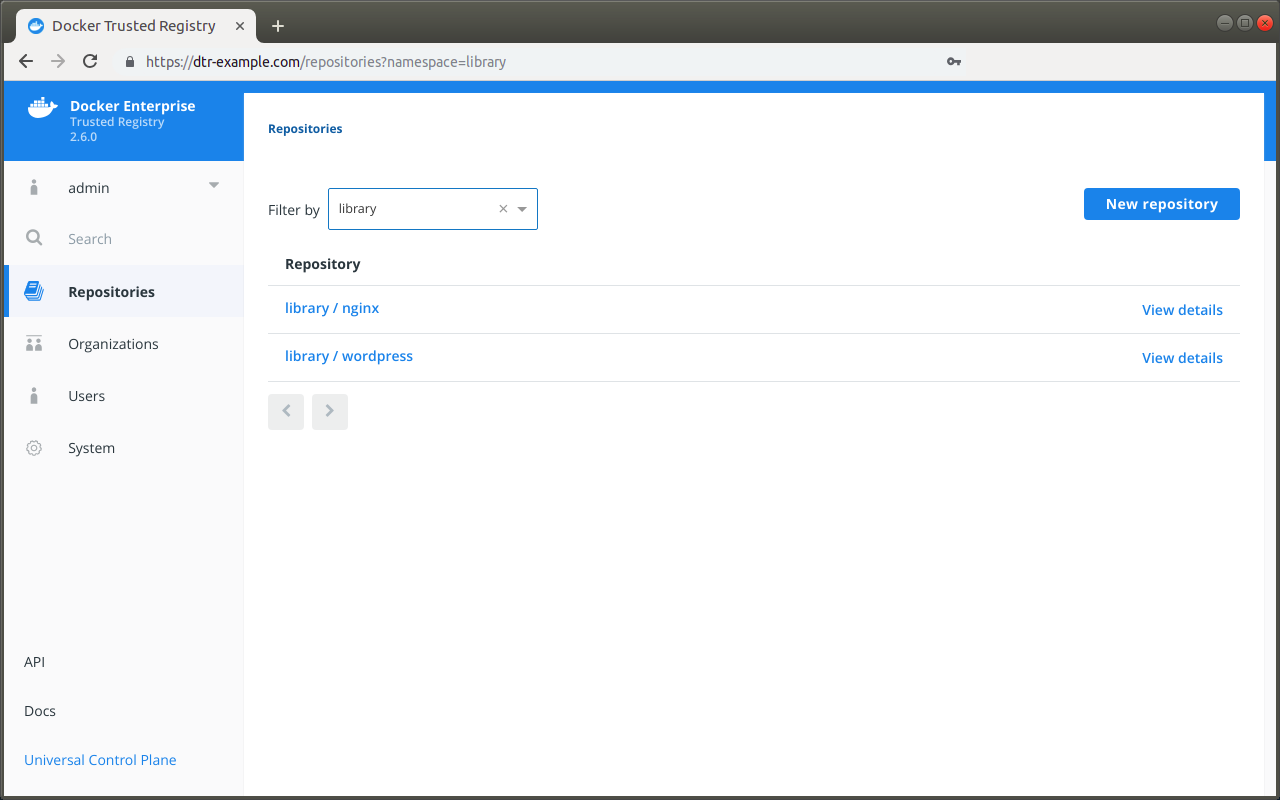Image resolution: width=1280 pixels, height=800 pixels.
Task: Go to the next page of repositories
Action: [x=330, y=411]
